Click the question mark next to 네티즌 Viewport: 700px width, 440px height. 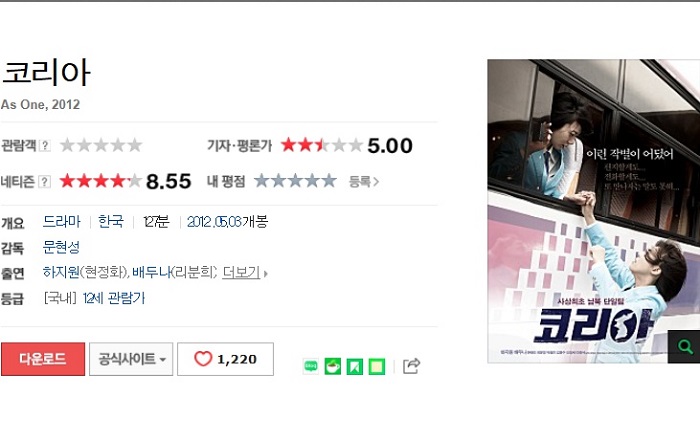tap(45, 182)
